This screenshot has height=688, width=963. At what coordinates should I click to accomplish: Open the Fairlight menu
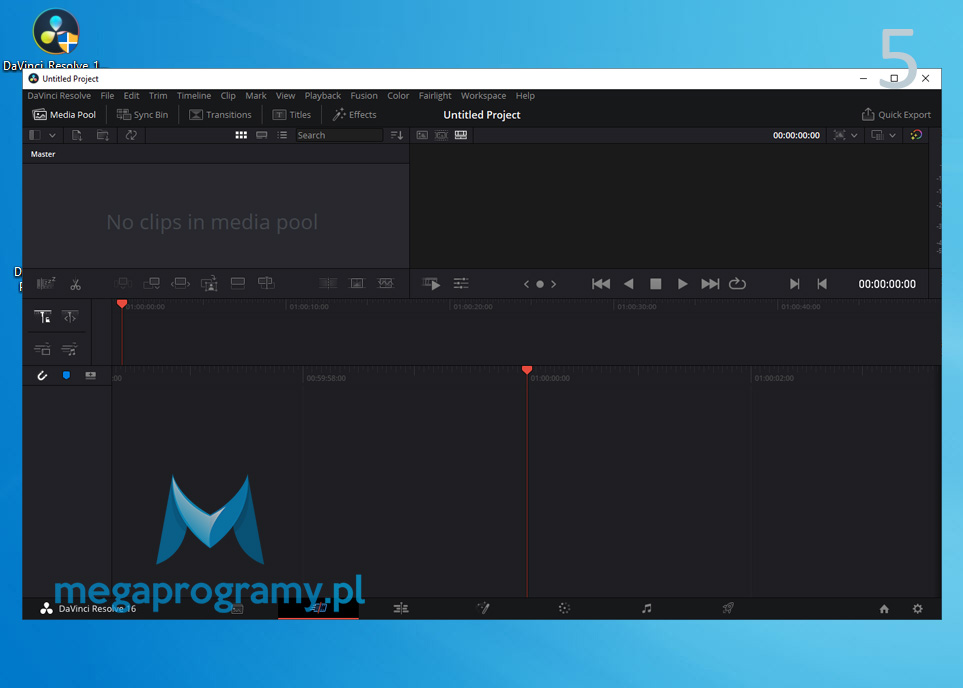435,96
